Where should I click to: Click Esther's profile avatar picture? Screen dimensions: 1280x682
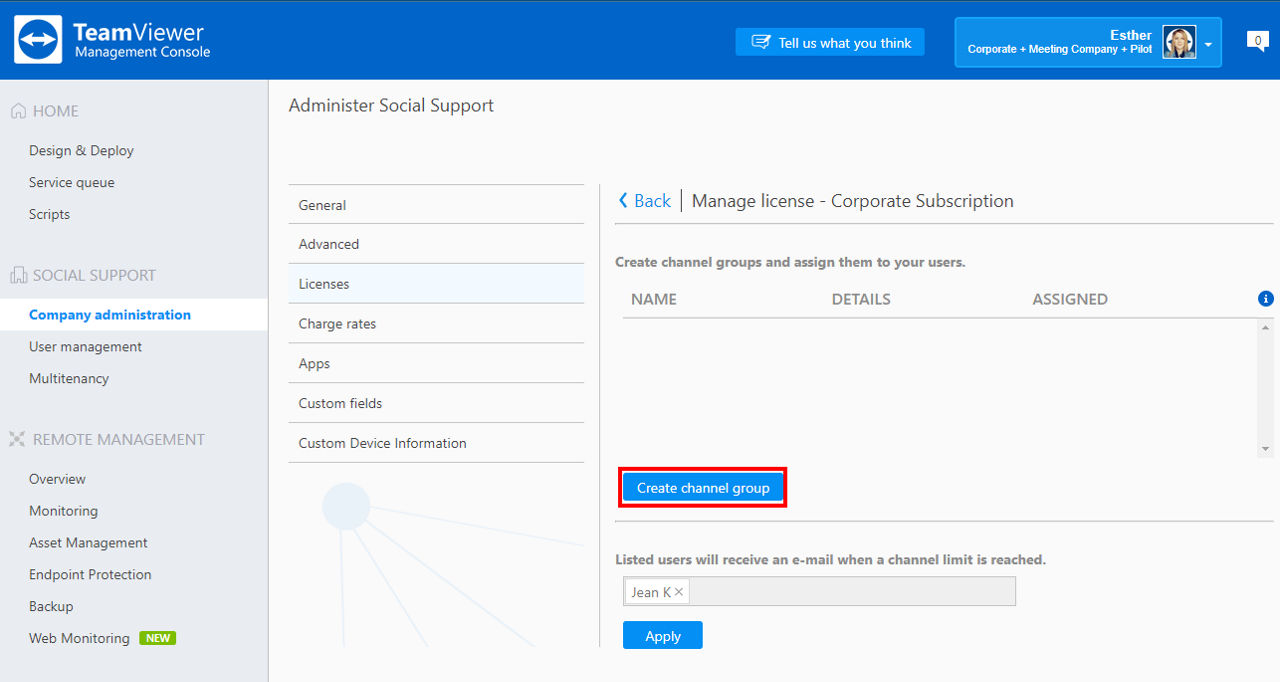(1179, 42)
